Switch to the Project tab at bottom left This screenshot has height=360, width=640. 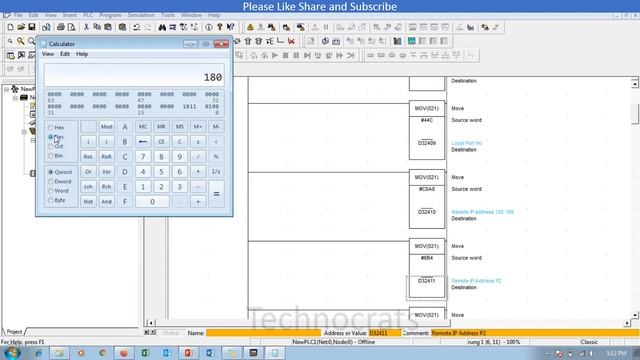tap(14, 331)
